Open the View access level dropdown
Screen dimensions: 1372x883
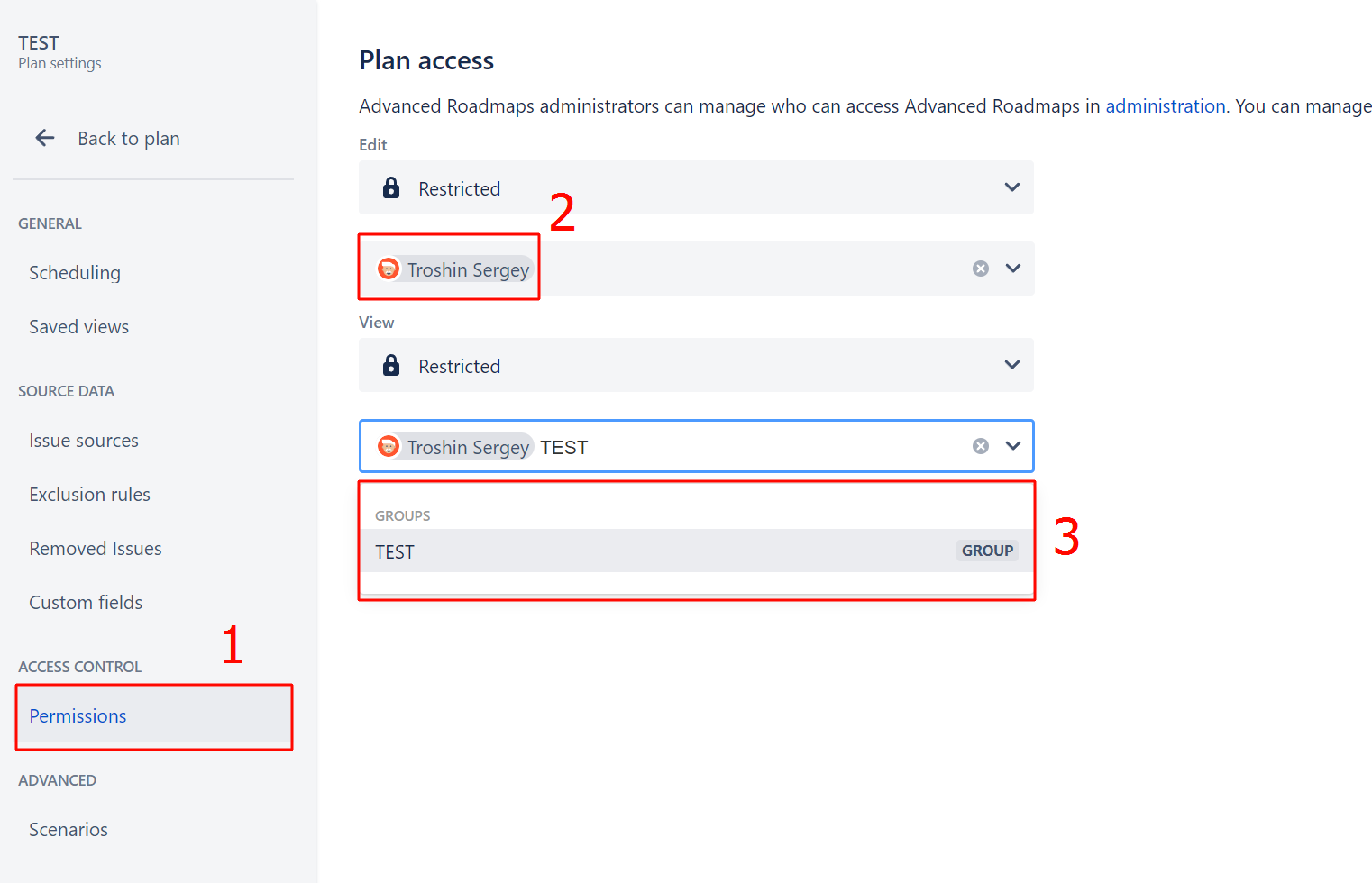(1012, 365)
